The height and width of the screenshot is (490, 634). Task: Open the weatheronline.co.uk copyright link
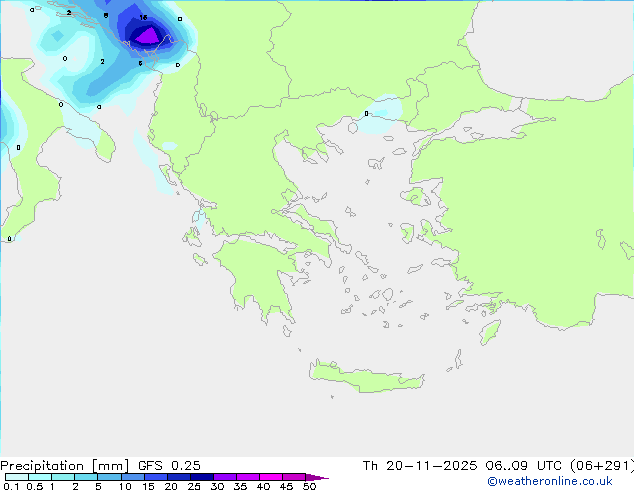pos(550,481)
